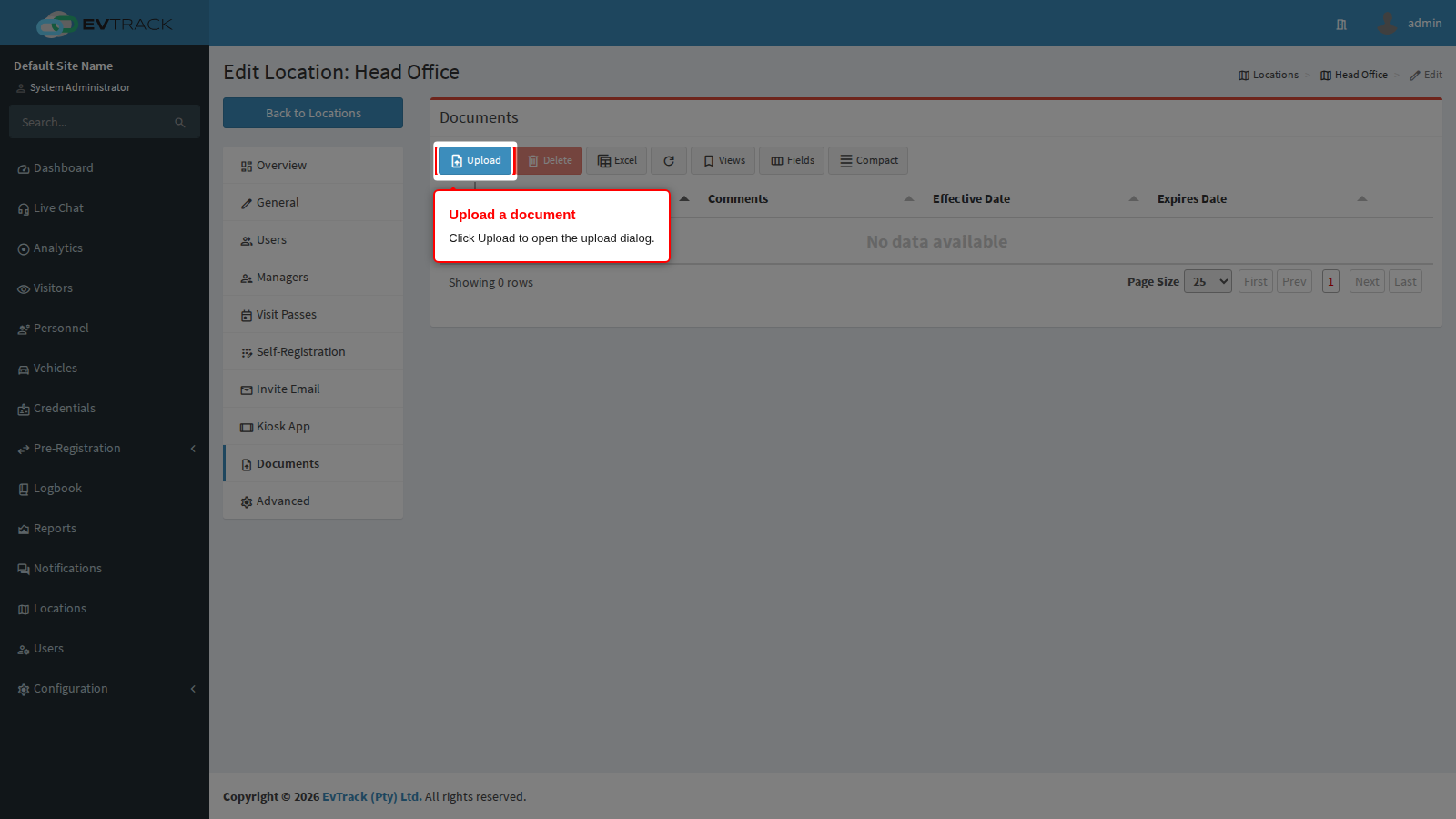Open Notifications in sidebar
Image resolution: width=1456 pixels, height=819 pixels.
pyautogui.click(x=105, y=569)
